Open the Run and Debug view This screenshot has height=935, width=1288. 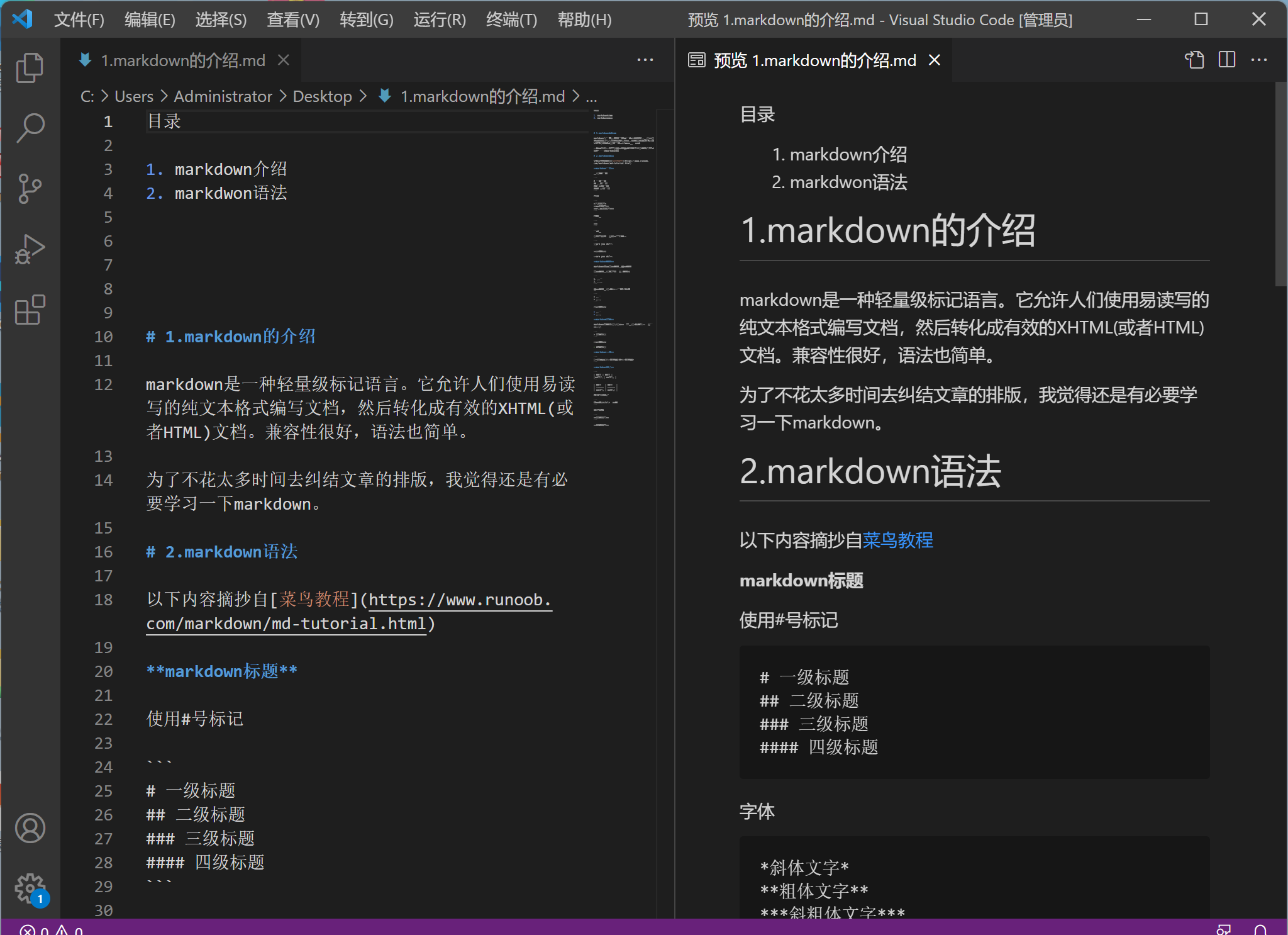(x=30, y=249)
